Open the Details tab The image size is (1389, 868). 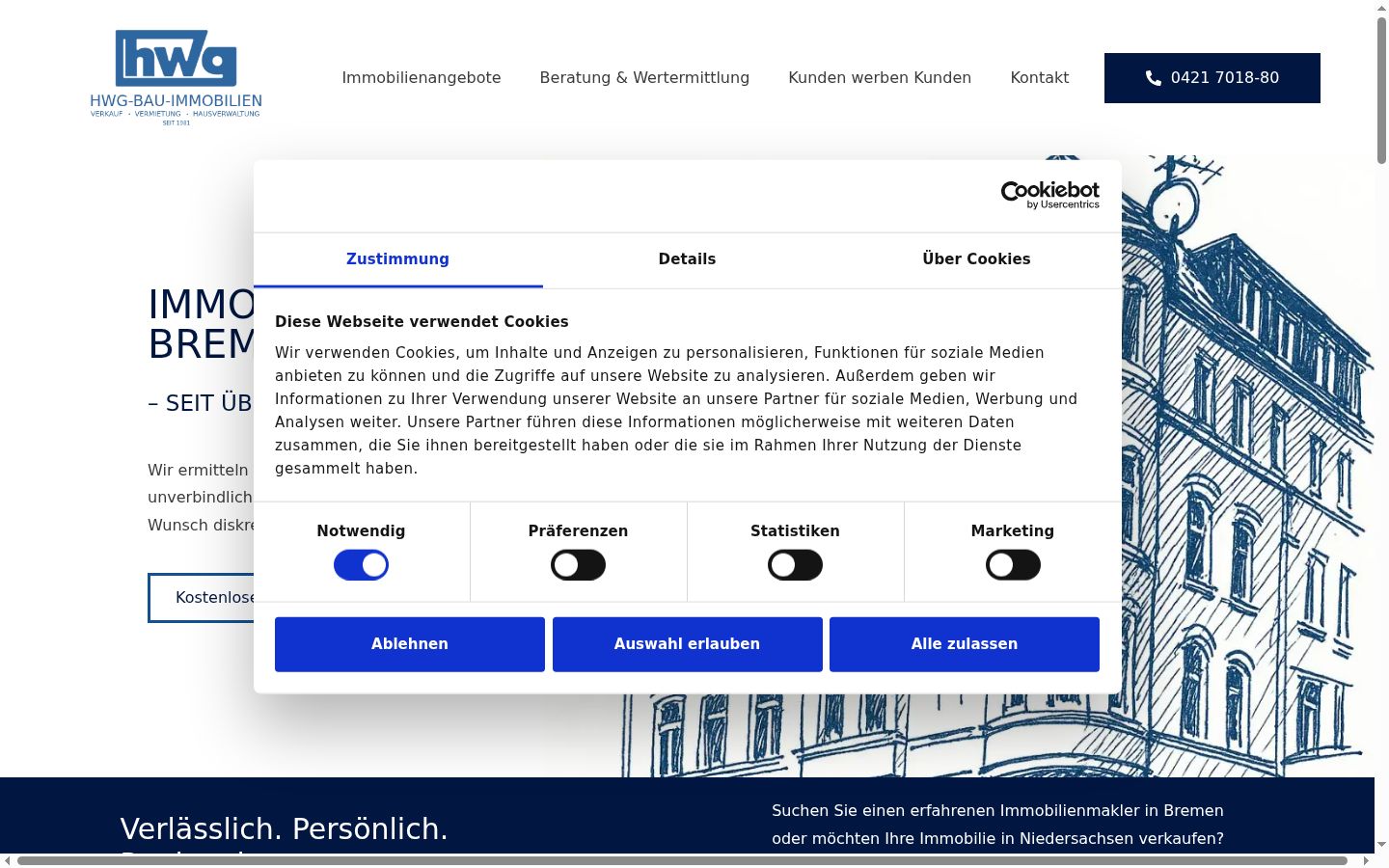(x=687, y=259)
